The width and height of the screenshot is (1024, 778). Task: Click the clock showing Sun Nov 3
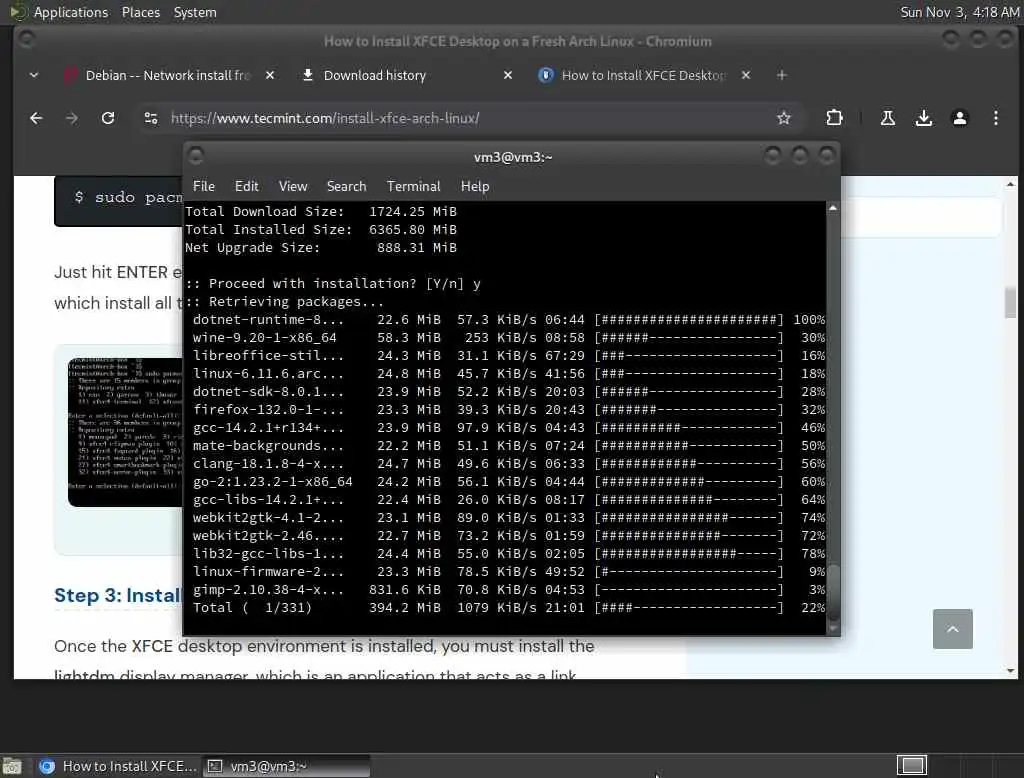(x=959, y=12)
